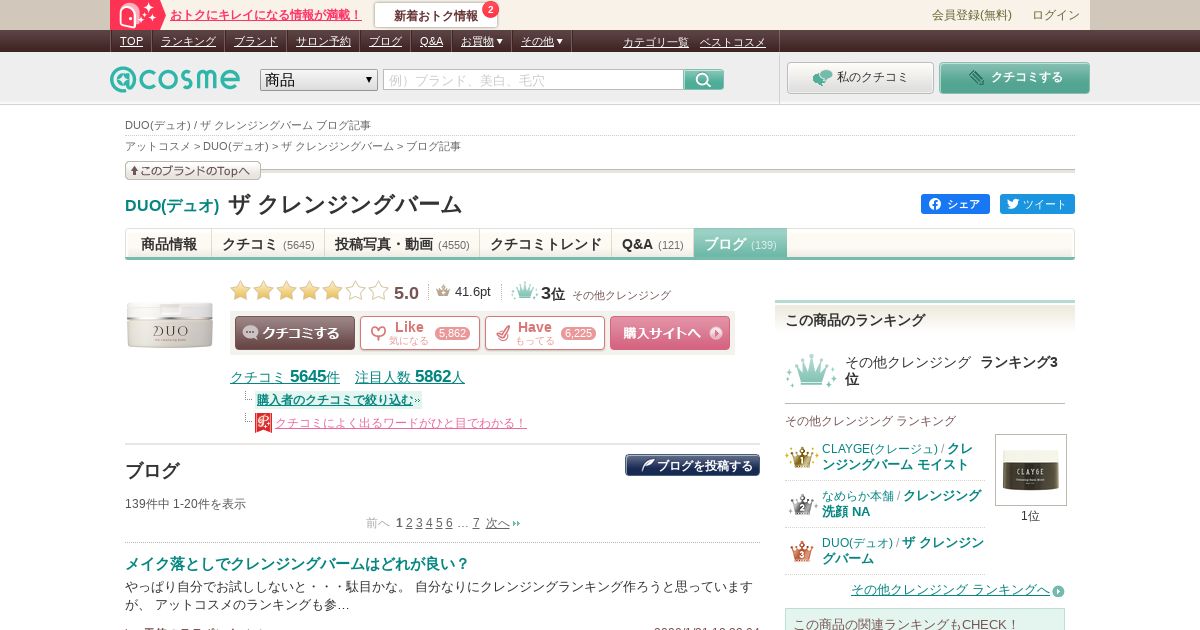Click その他クレンジング ランキングへ link

(x=950, y=590)
